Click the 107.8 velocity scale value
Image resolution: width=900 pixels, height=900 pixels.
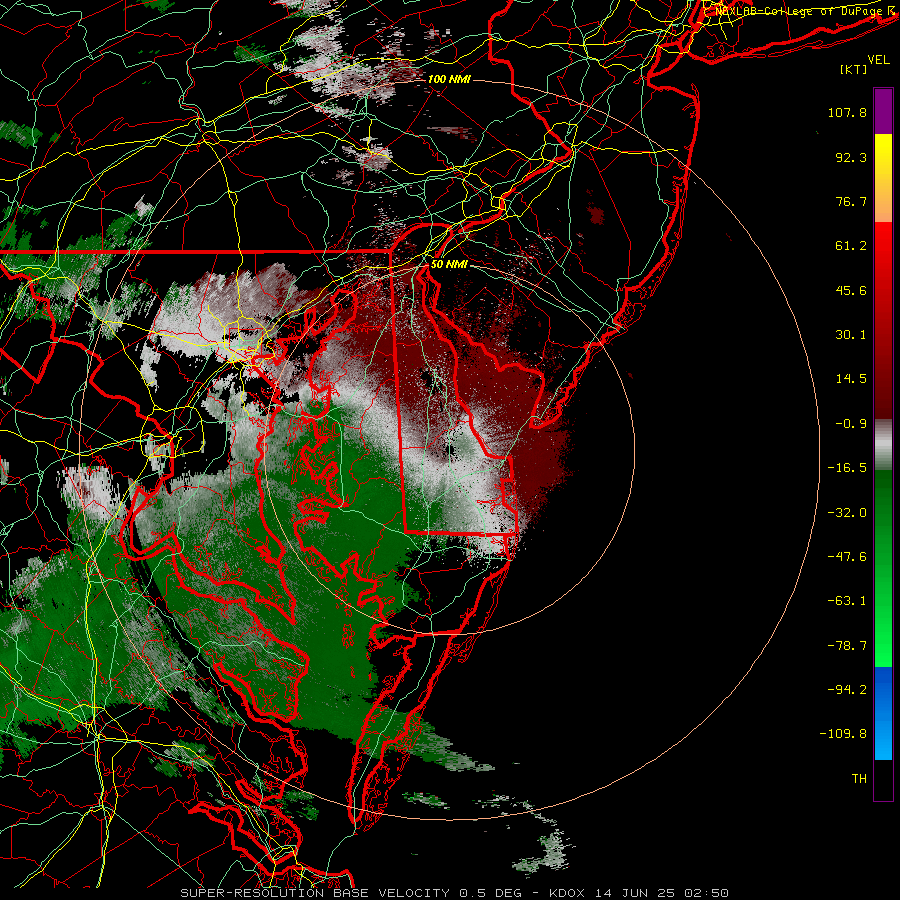847,112
